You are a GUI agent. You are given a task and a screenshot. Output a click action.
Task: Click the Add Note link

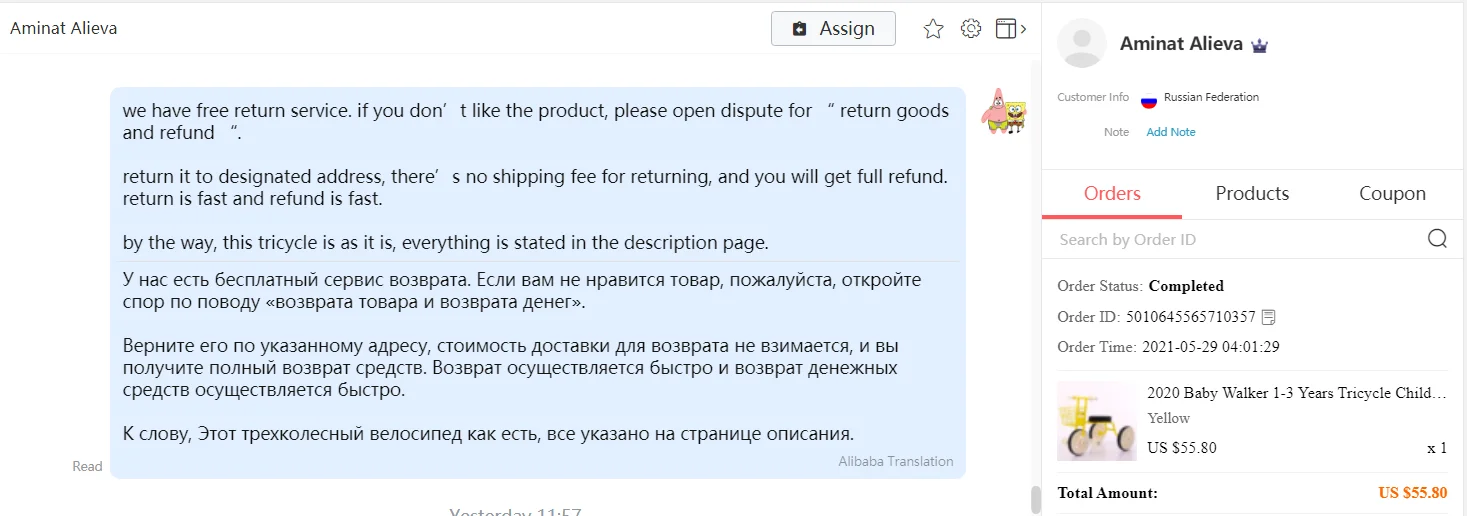1171,132
